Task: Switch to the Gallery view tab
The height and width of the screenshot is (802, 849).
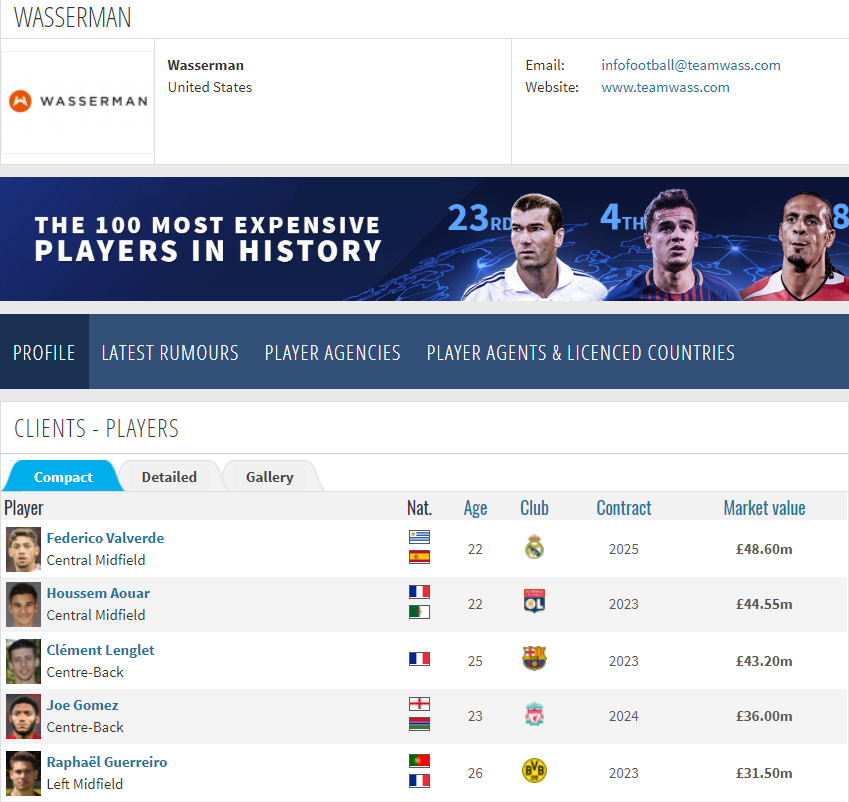Action: pyautogui.click(x=270, y=477)
